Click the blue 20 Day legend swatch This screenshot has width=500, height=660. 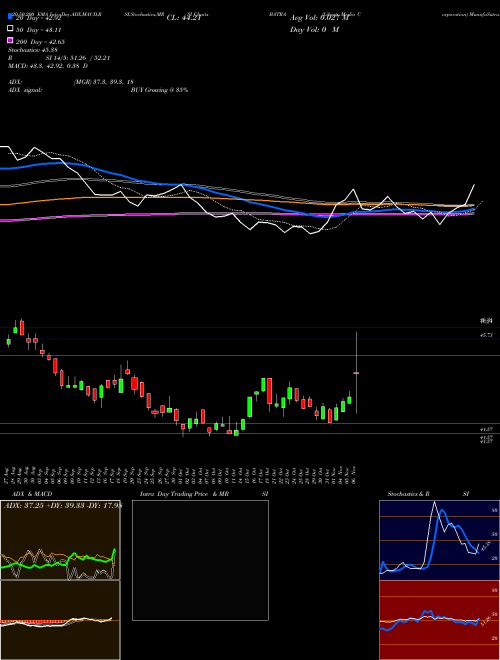tap(11, 16)
